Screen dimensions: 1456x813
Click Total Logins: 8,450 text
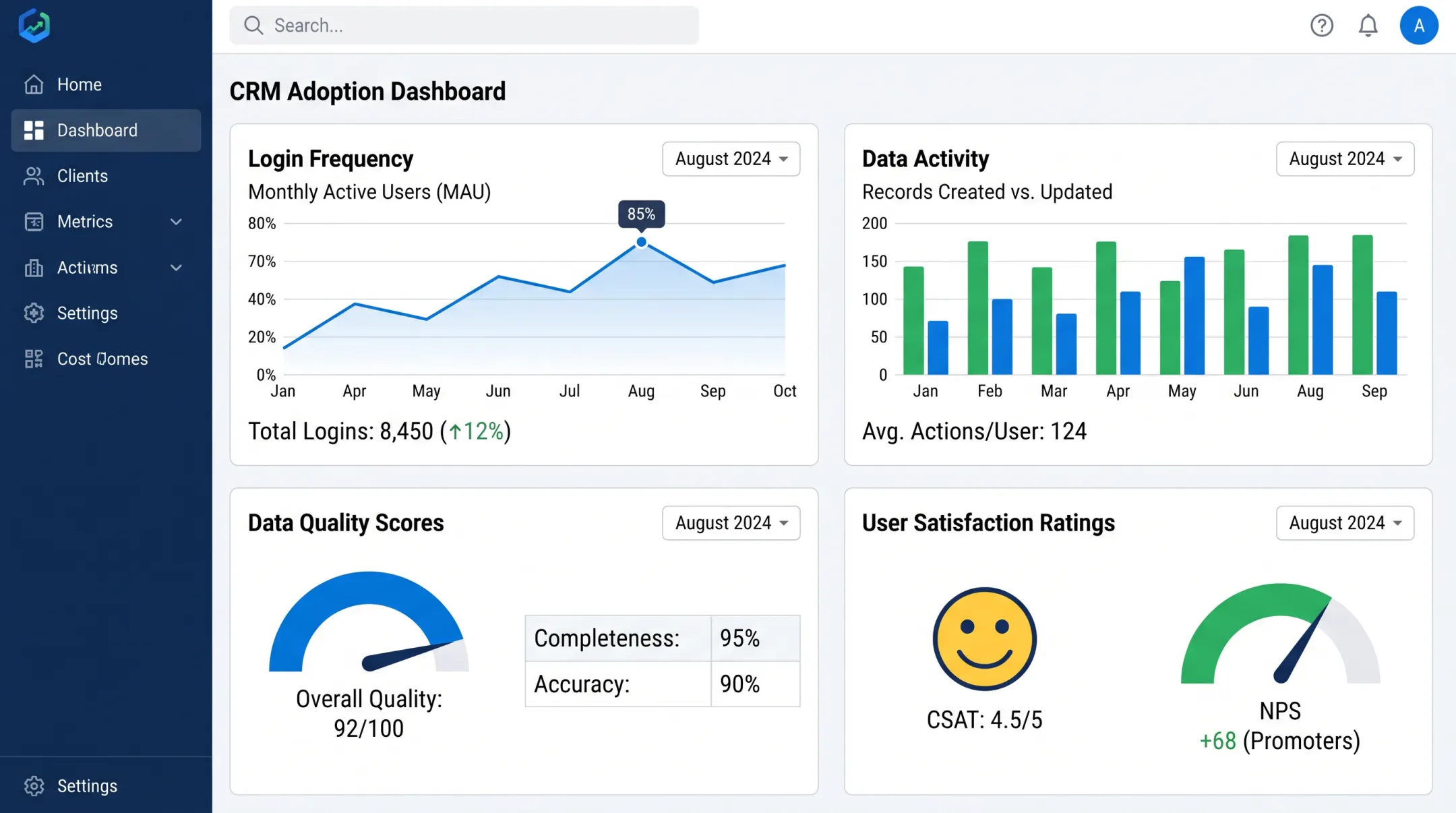[x=340, y=431]
